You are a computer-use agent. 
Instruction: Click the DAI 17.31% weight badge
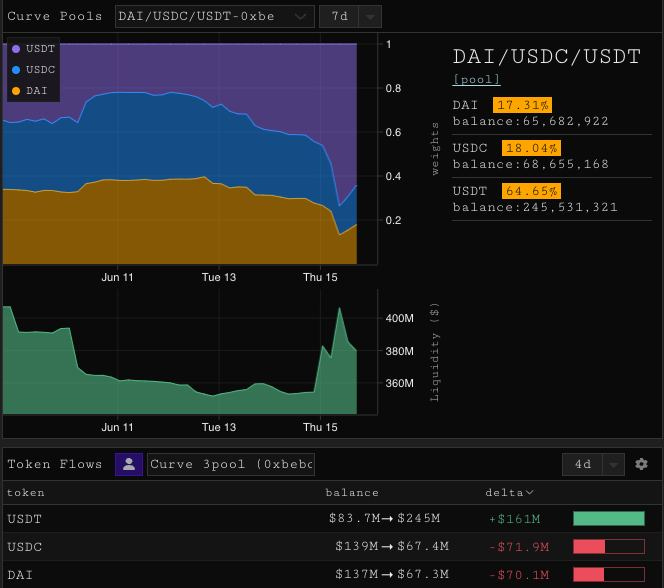tap(522, 105)
